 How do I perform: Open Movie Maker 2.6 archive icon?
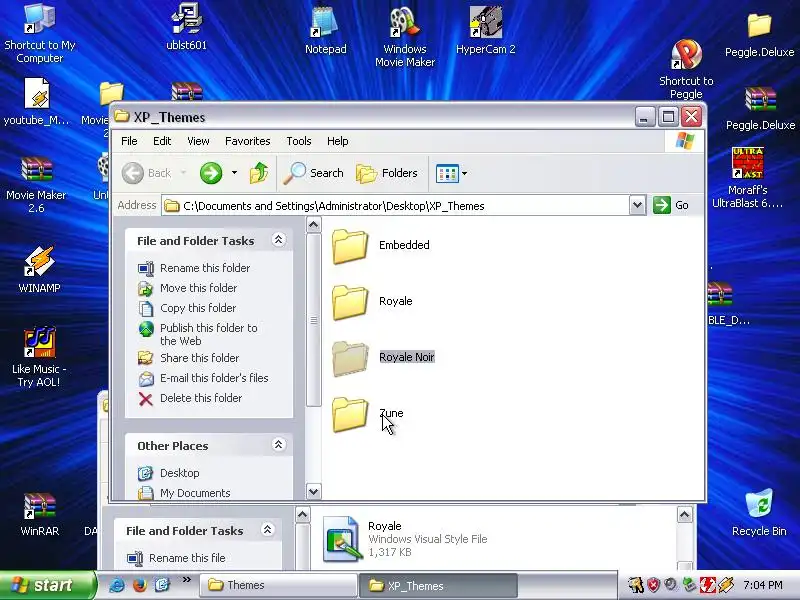tap(36, 185)
